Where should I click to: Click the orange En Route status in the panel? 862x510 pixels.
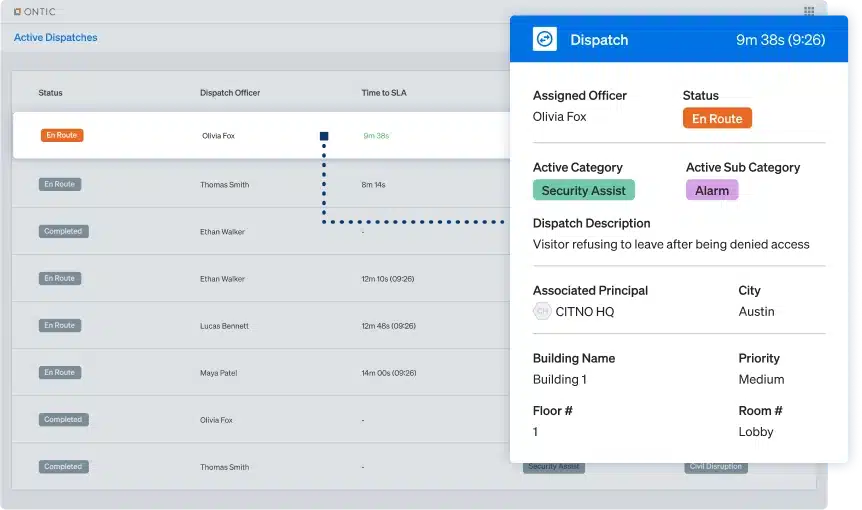(x=717, y=118)
